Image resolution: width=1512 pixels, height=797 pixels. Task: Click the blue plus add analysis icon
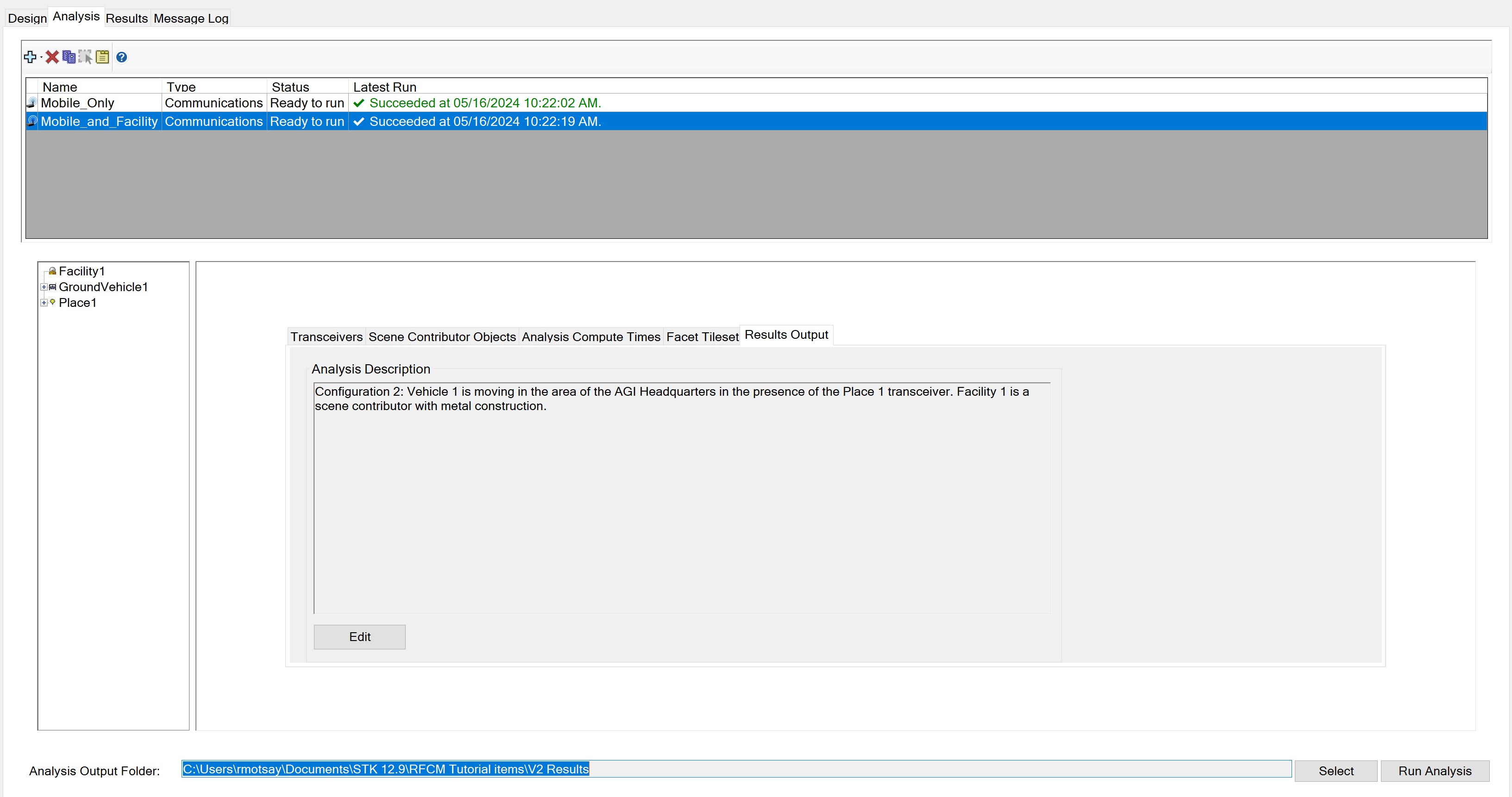[29, 57]
